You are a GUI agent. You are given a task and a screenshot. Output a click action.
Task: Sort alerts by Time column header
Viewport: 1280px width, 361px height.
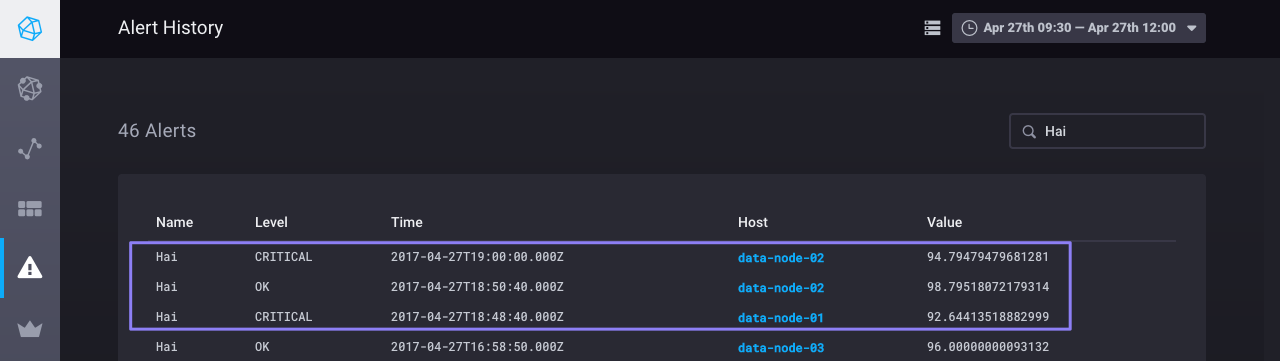[406, 222]
